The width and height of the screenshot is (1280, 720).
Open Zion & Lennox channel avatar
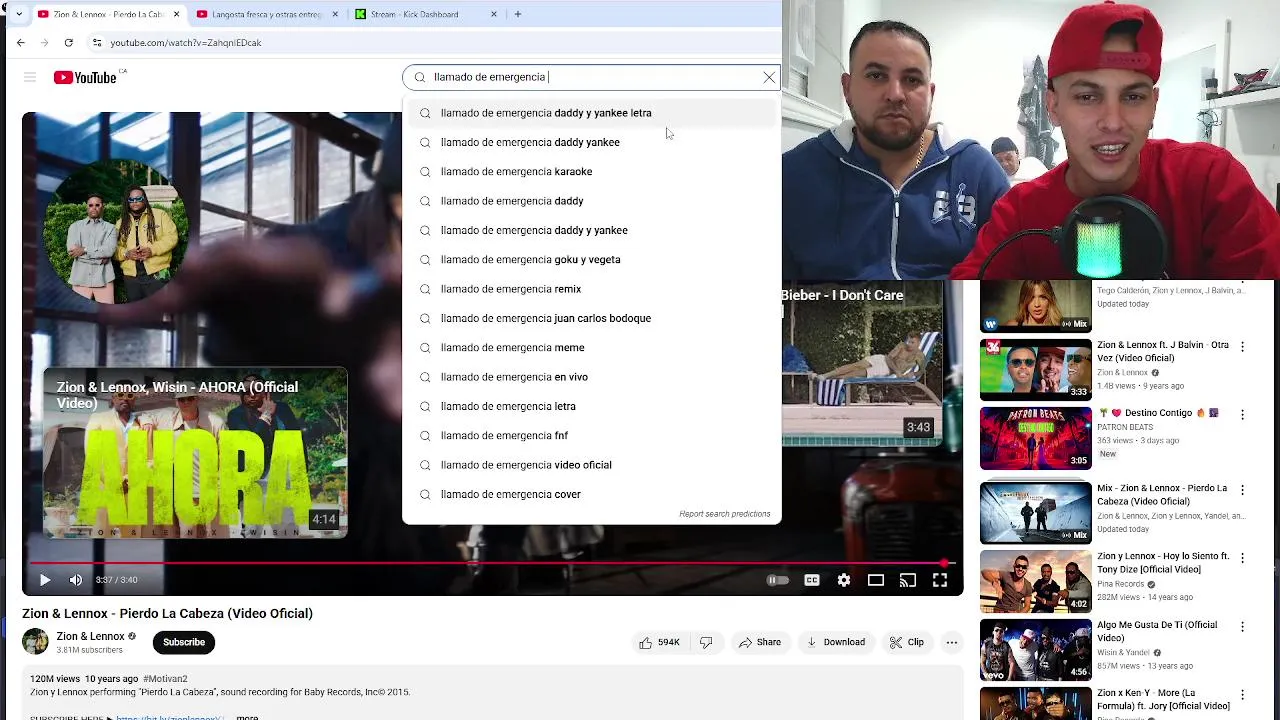tap(35, 642)
